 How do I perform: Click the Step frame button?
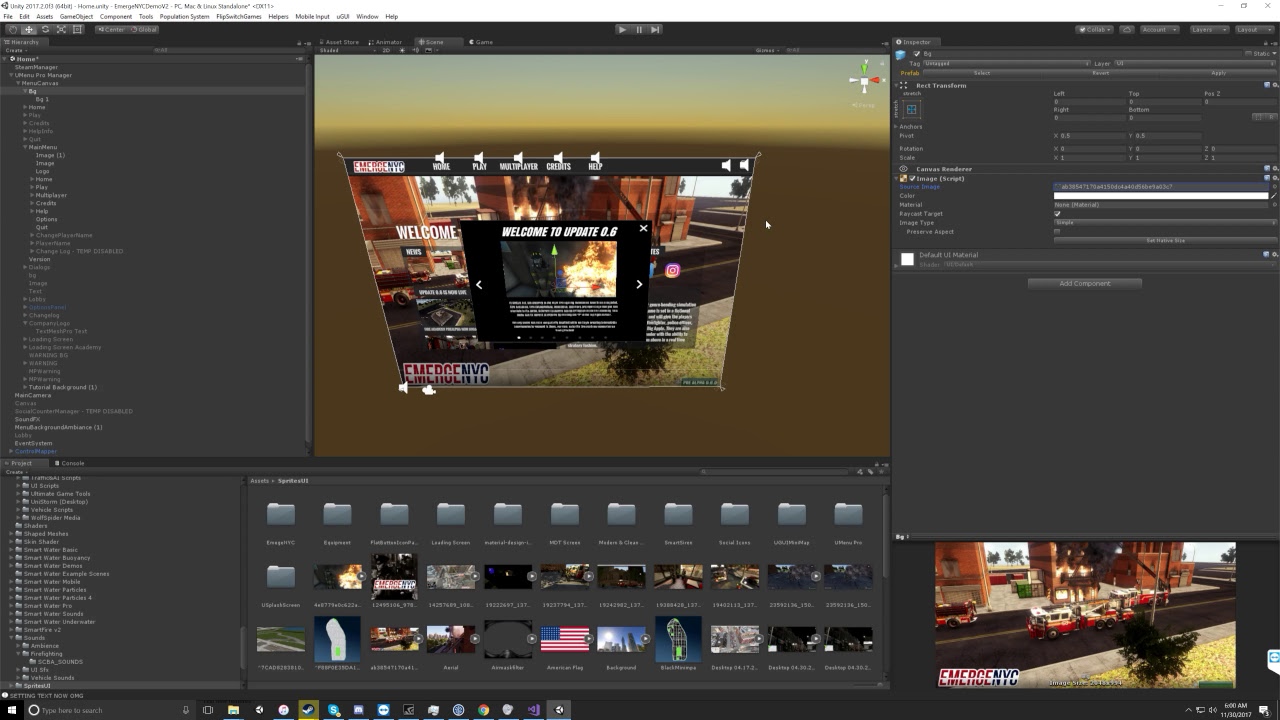655,29
